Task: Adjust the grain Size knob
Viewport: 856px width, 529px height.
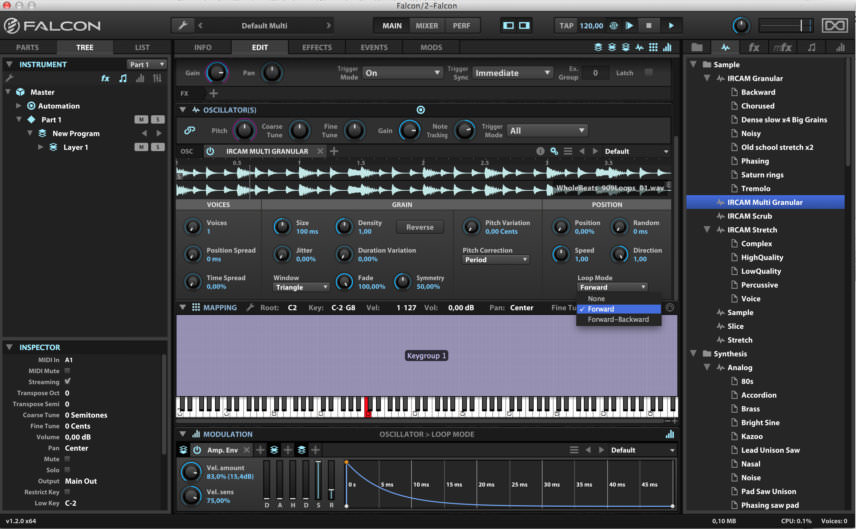Action: coord(282,226)
